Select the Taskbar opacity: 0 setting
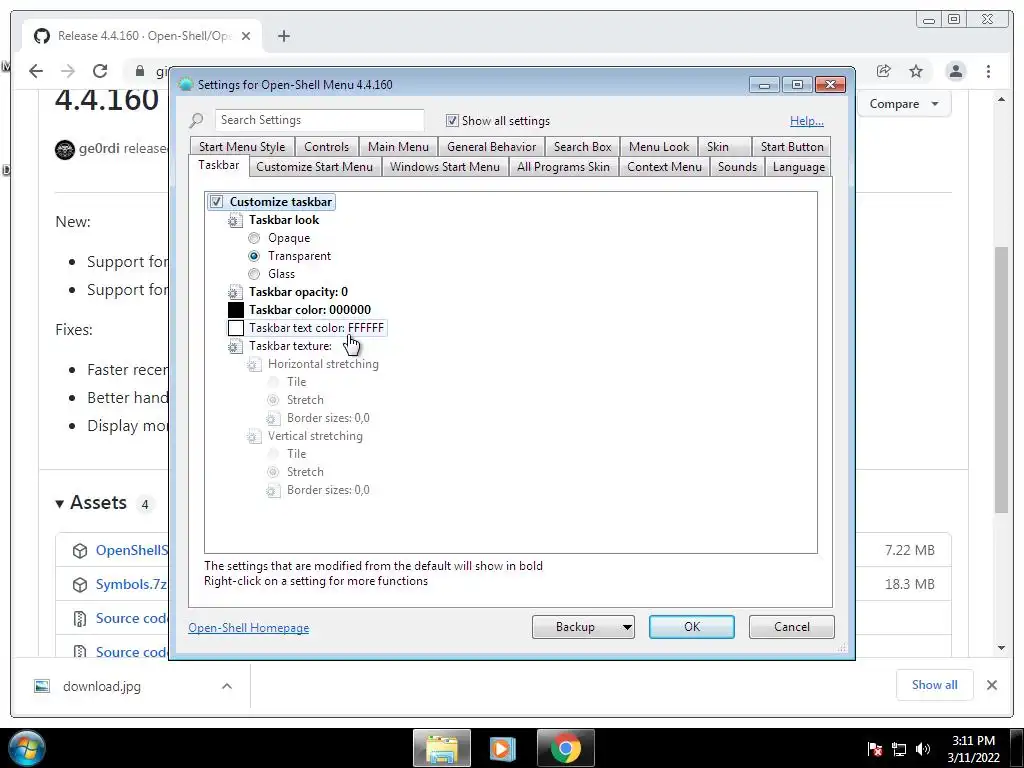The image size is (1024, 768). (x=298, y=292)
